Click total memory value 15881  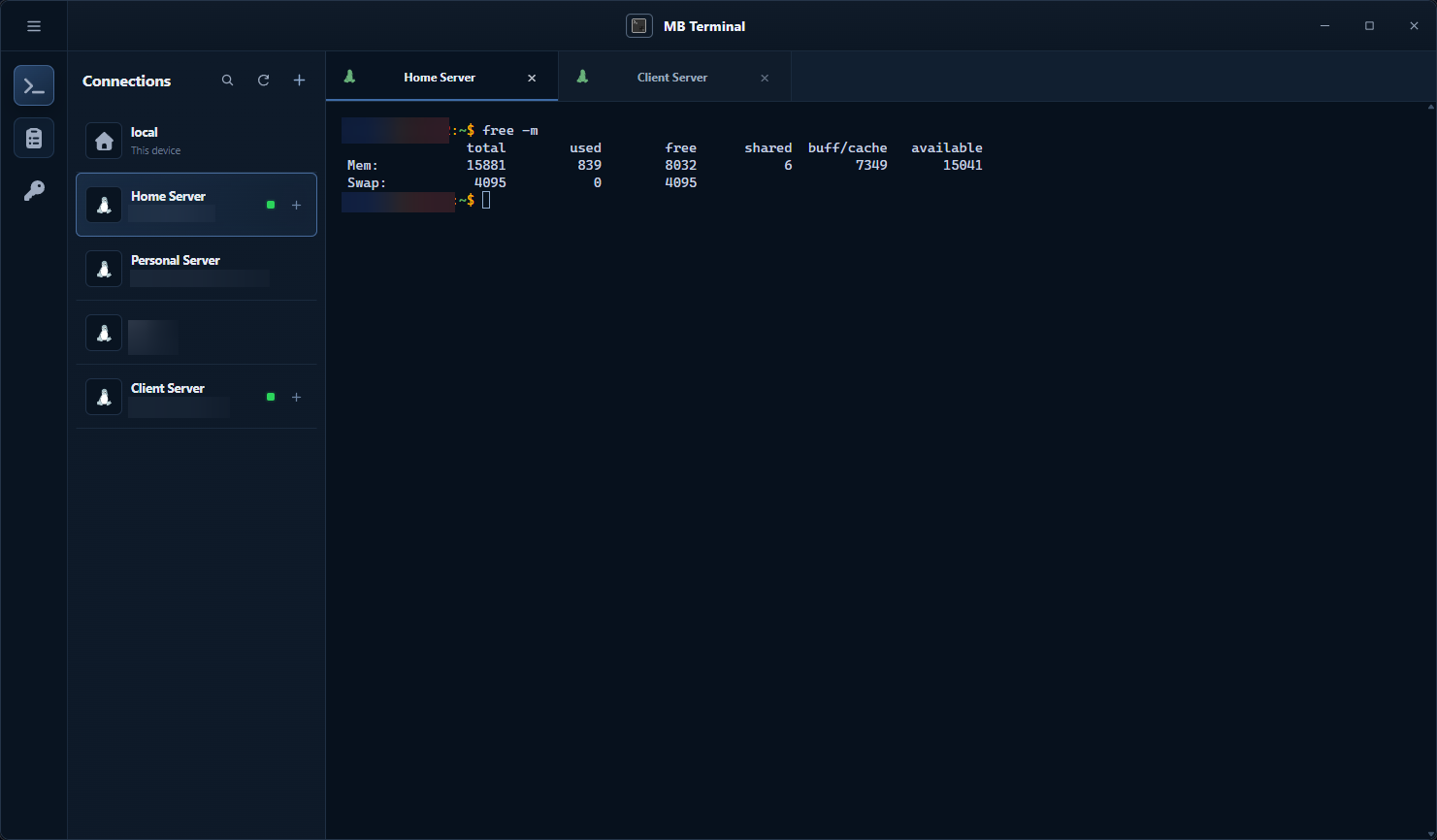(486, 165)
